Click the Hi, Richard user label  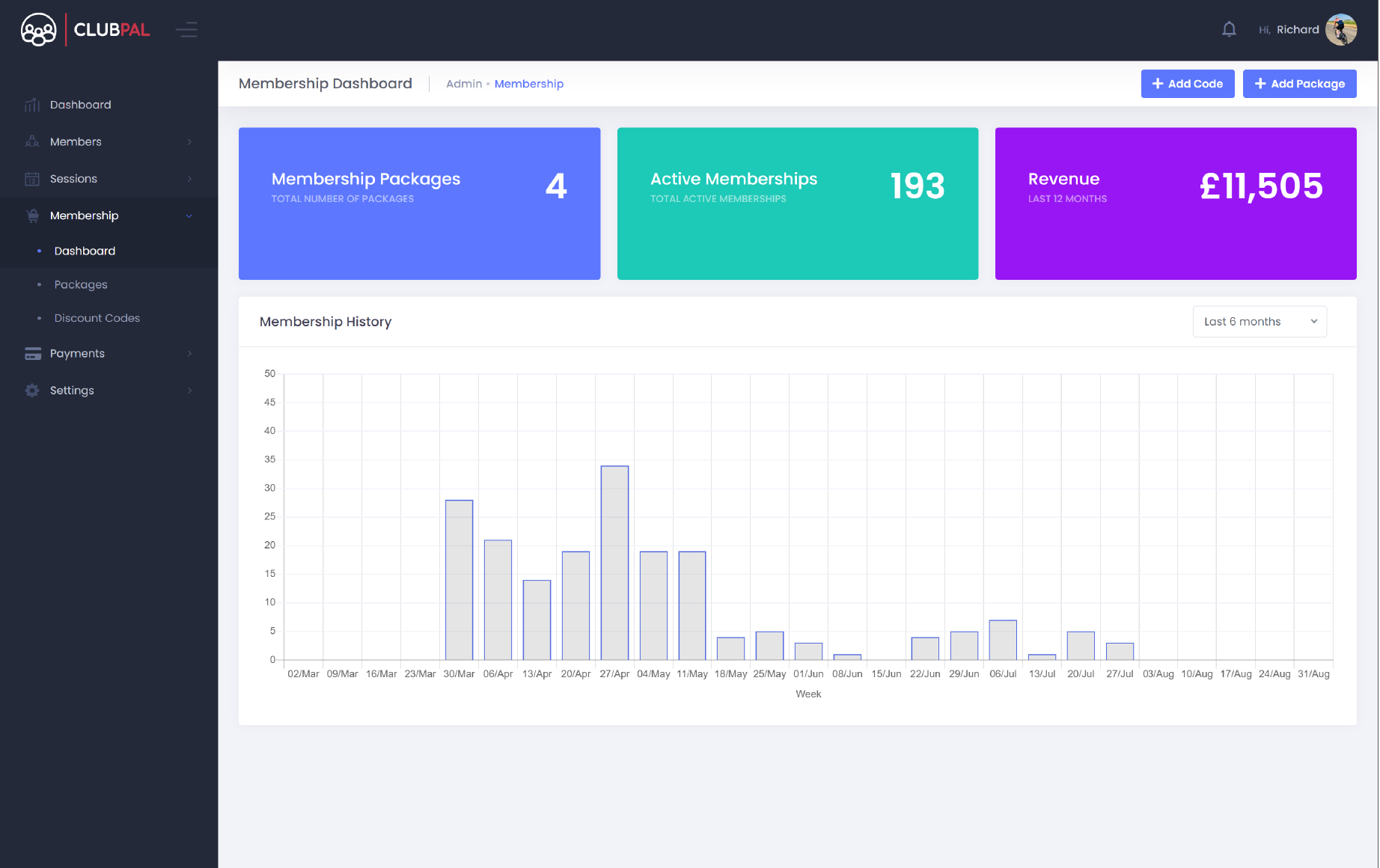(x=1289, y=30)
